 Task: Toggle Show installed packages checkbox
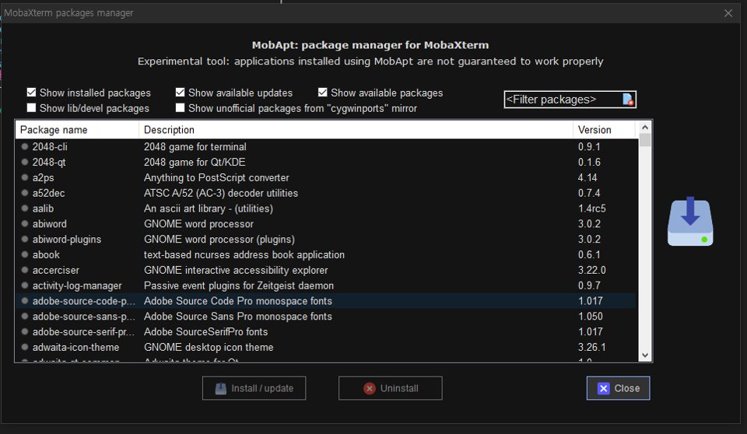(x=31, y=92)
